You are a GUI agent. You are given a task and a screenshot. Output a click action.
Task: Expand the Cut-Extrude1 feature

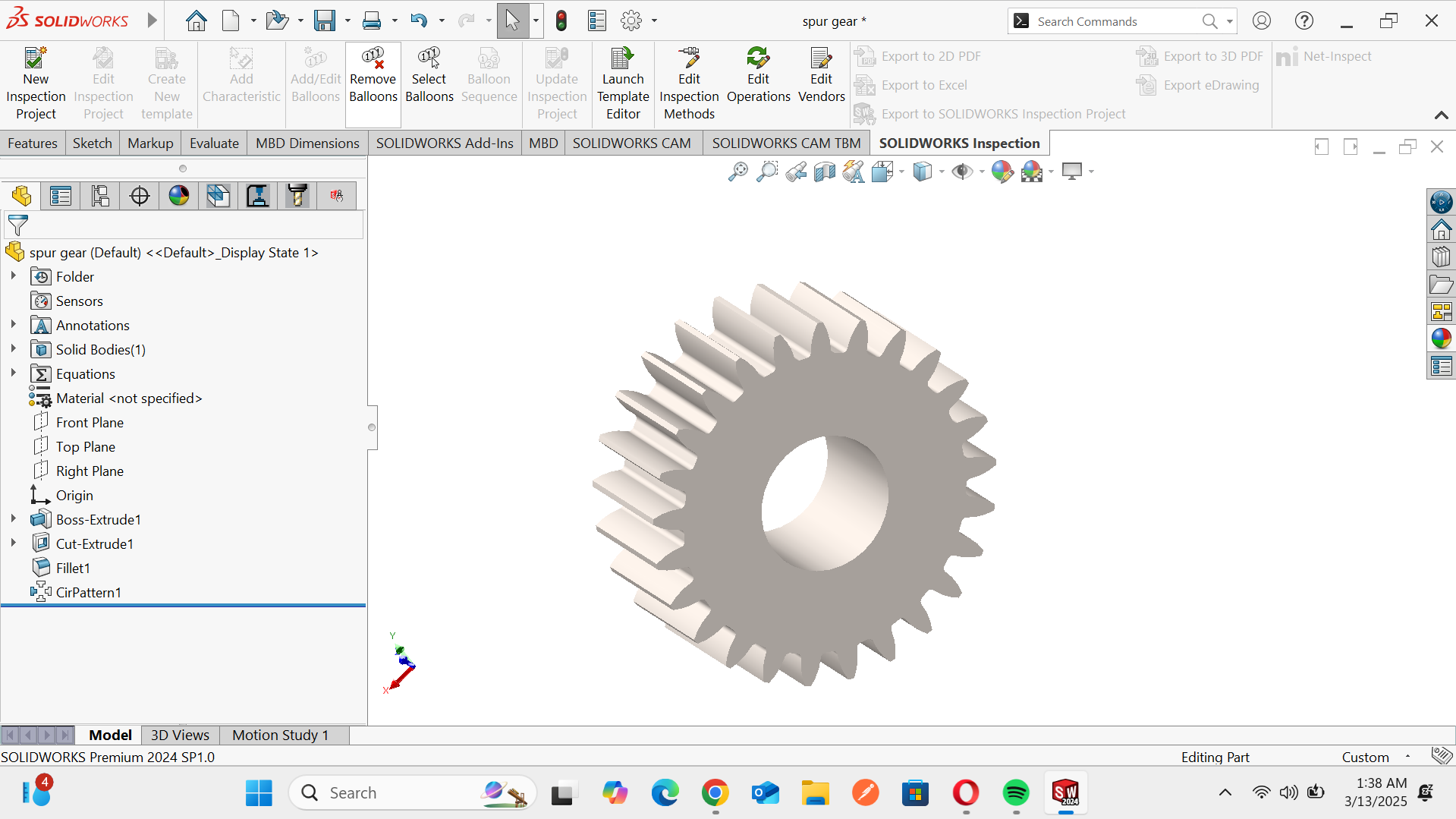(13, 543)
